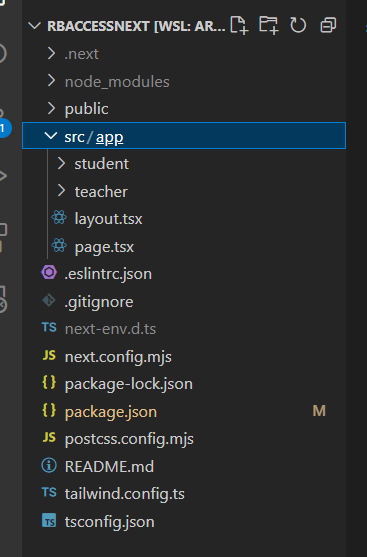Click the M modified badge on package.json

coord(319,411)
